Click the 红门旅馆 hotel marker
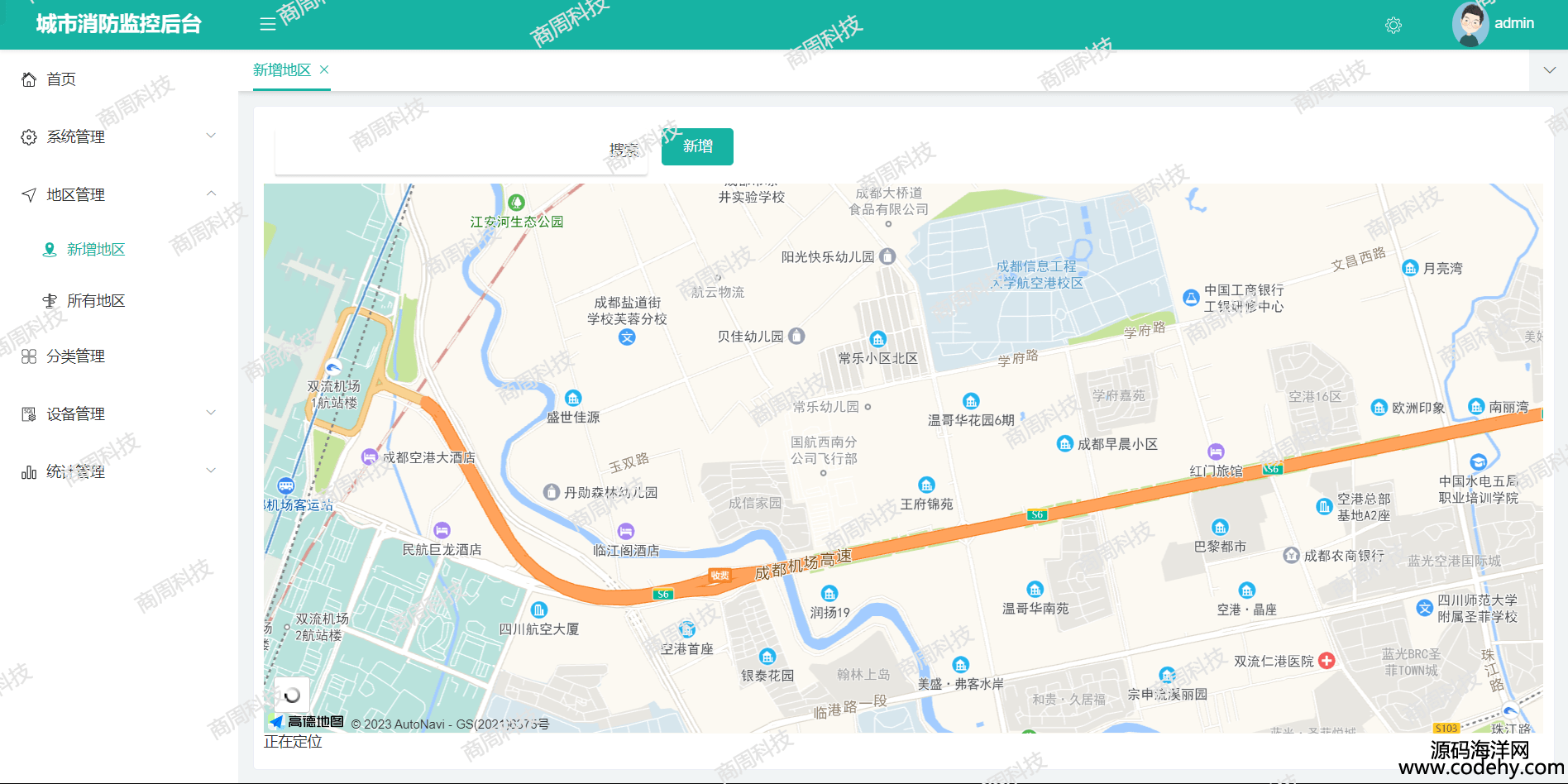1568x784 pixels. click(1216, 452)
